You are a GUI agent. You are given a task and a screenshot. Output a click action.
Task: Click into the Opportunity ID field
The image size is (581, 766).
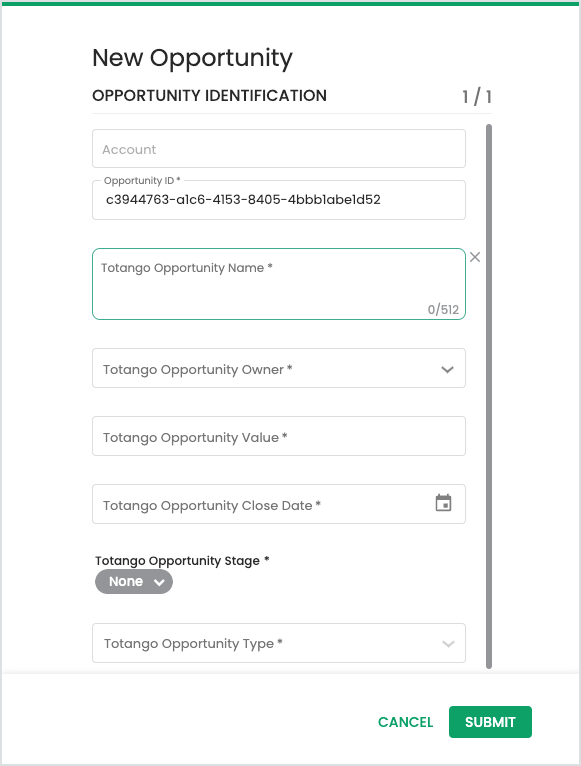pos(279,200)
